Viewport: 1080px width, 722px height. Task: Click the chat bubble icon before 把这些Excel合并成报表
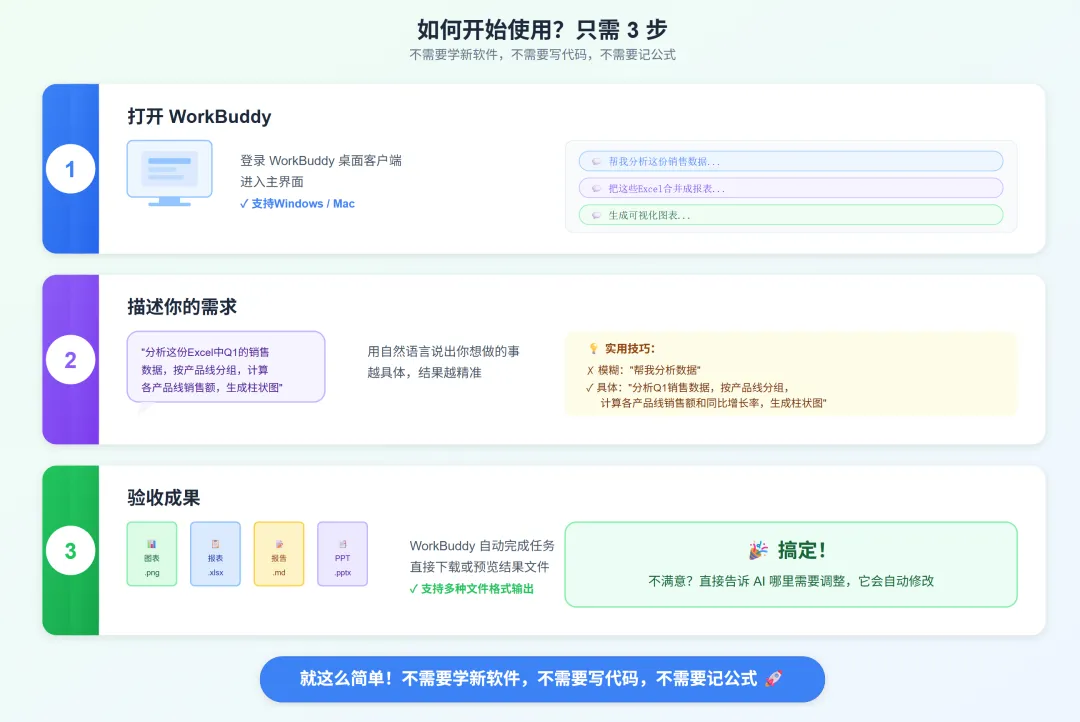click(x=596, y=188)
